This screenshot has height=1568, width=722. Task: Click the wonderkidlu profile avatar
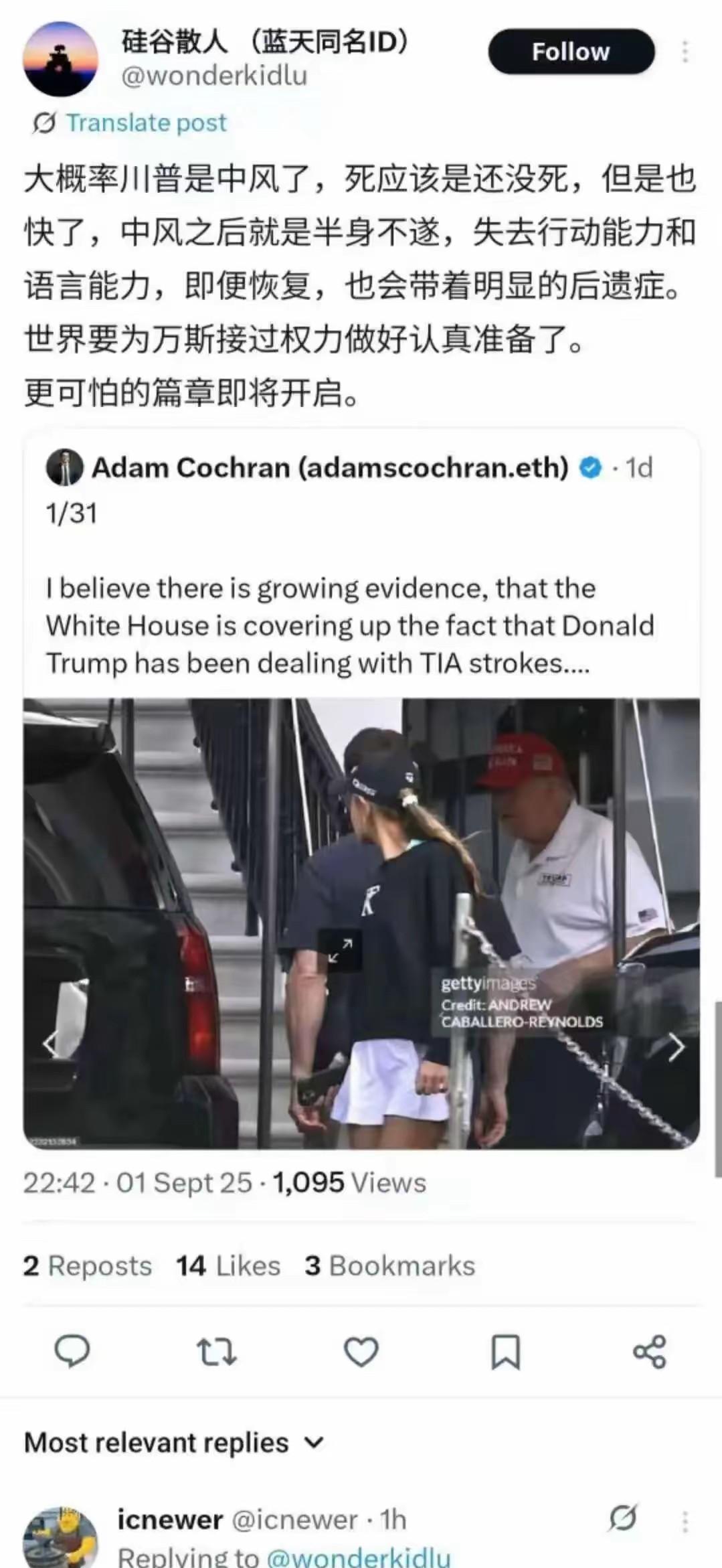(61, 59)
